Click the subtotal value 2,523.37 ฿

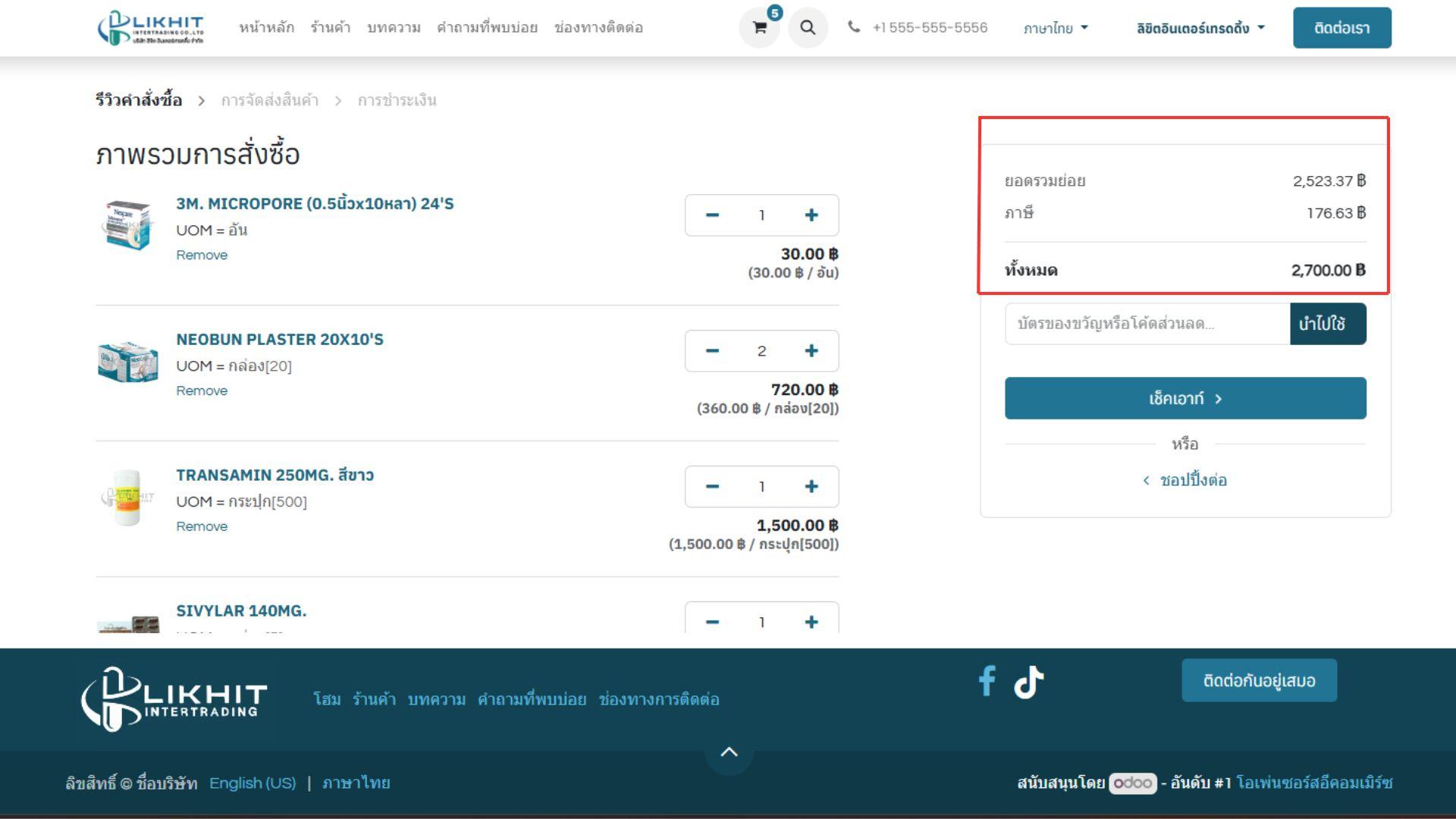point(1329,180)
